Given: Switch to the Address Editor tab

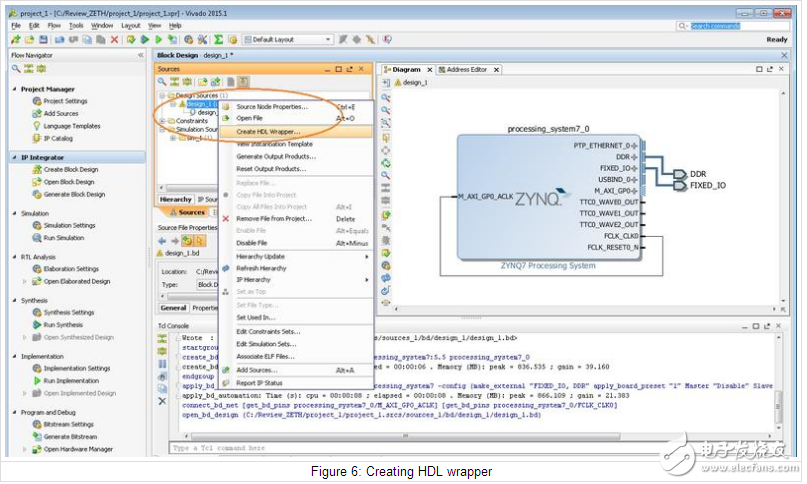Looking at the screenshot, I should tap(466, 69).
